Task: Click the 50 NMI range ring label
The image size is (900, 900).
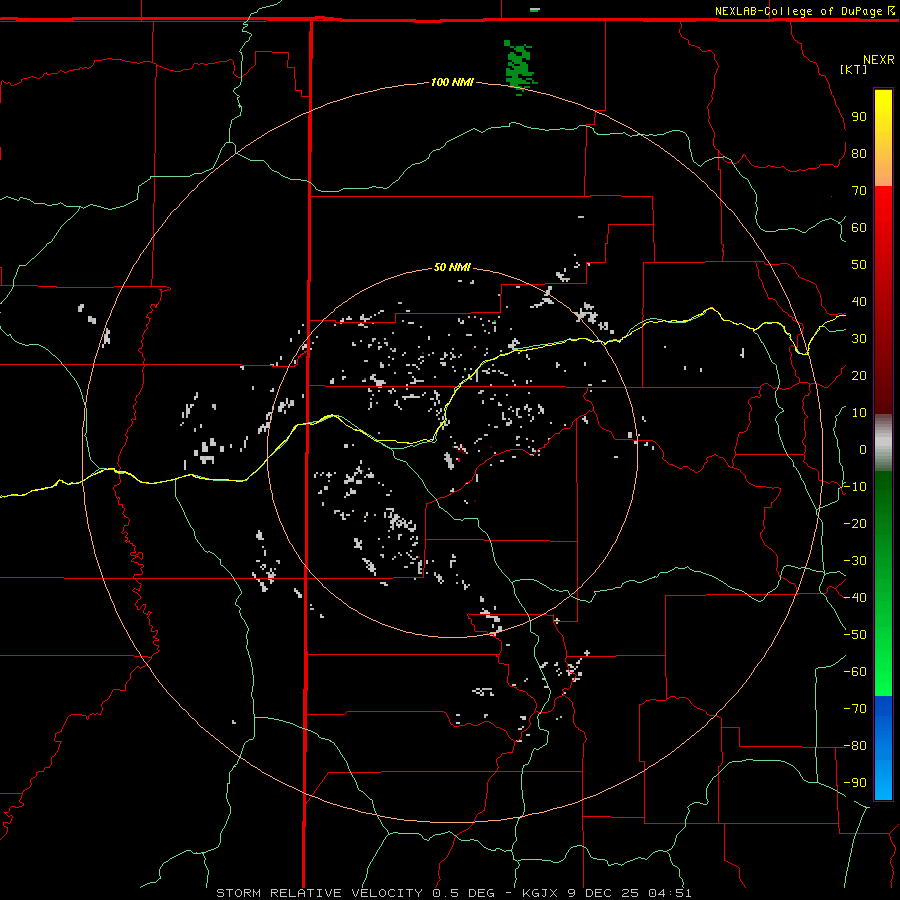Action: [x=452, y=267]
